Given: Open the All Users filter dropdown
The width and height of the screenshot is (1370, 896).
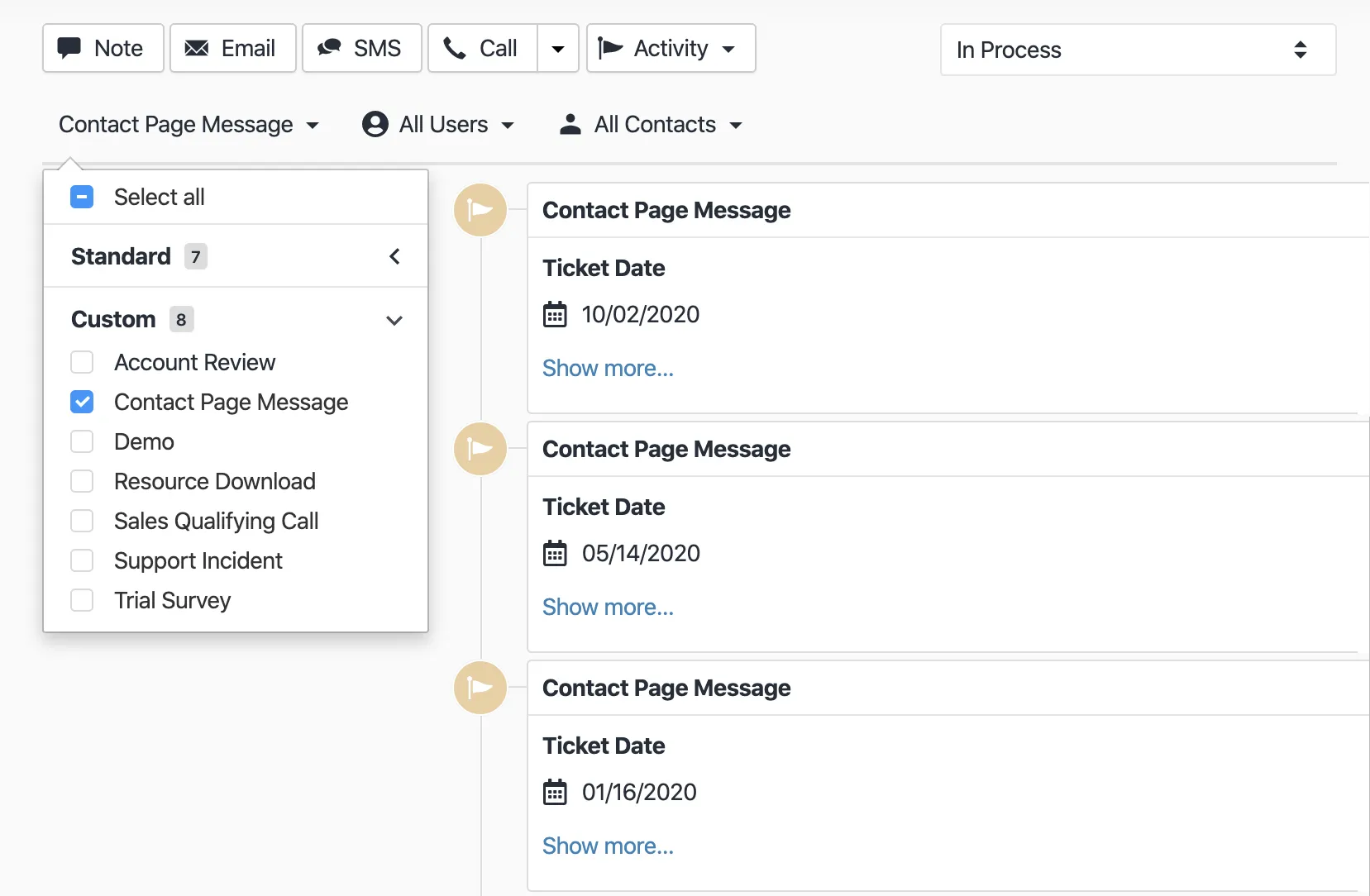Looking at the screenshot, I should 439,124.
